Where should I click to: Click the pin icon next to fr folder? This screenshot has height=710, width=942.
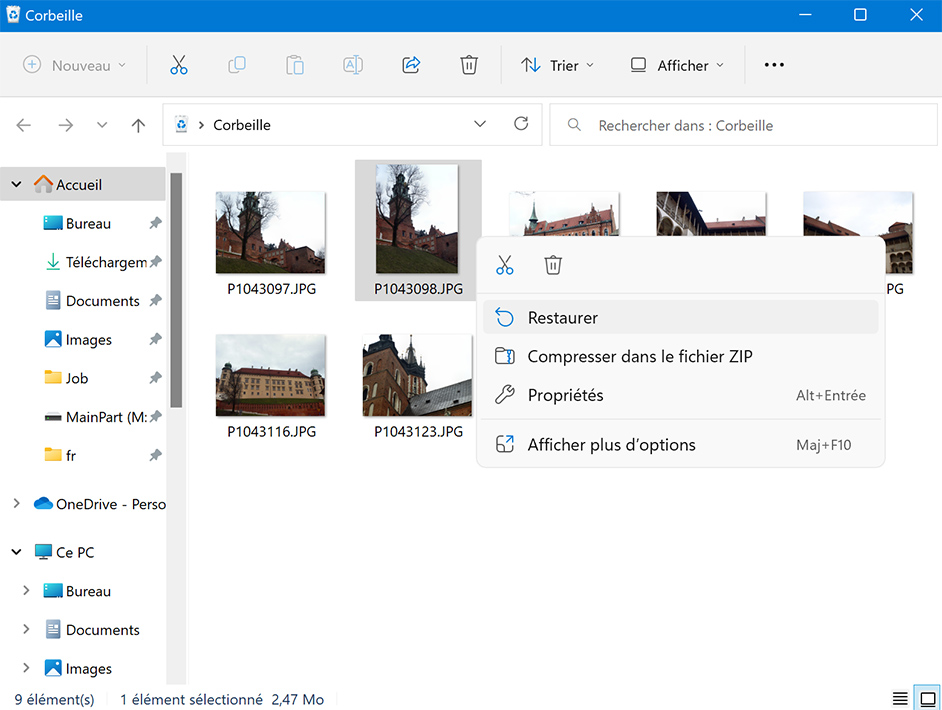coord(156,455)
